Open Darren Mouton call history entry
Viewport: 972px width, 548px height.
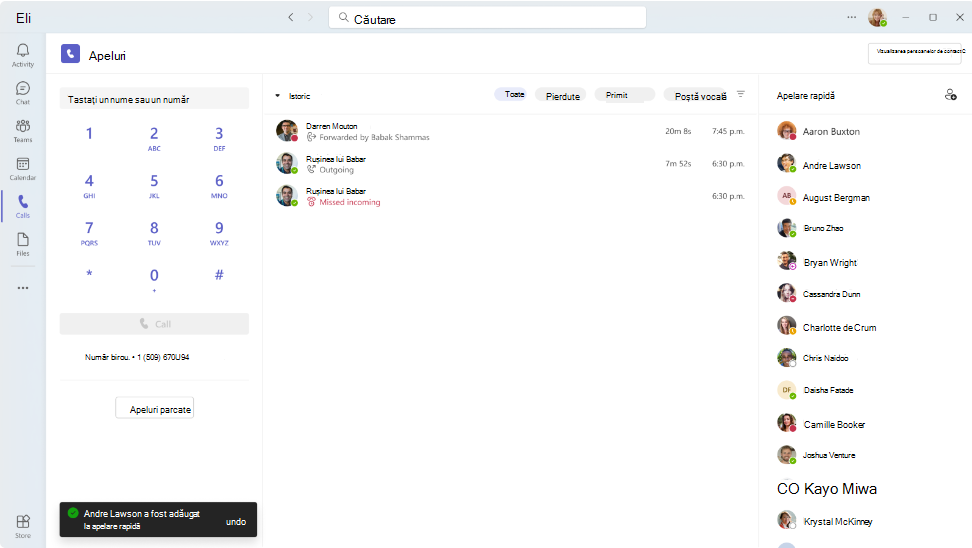(510, 131)
